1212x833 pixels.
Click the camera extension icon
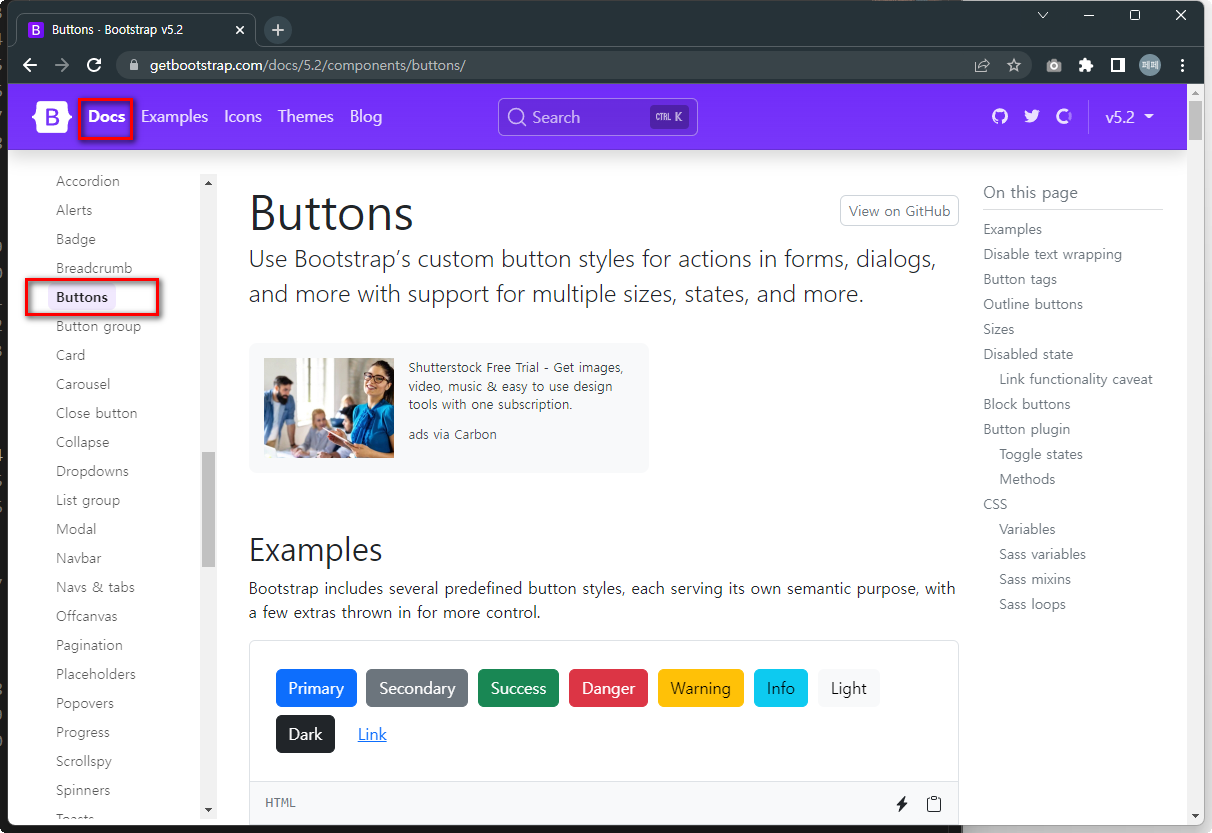[x=1054, y=65]
